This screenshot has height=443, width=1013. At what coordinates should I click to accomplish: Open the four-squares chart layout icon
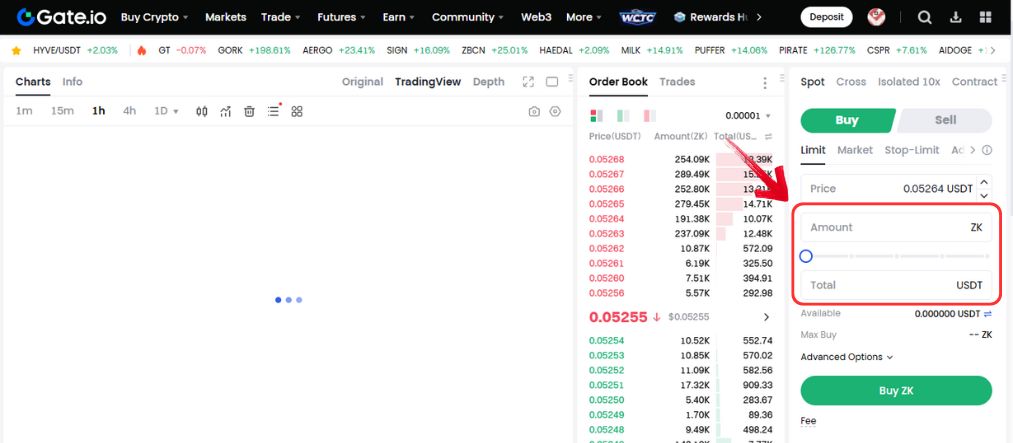[x=297, y=112]
